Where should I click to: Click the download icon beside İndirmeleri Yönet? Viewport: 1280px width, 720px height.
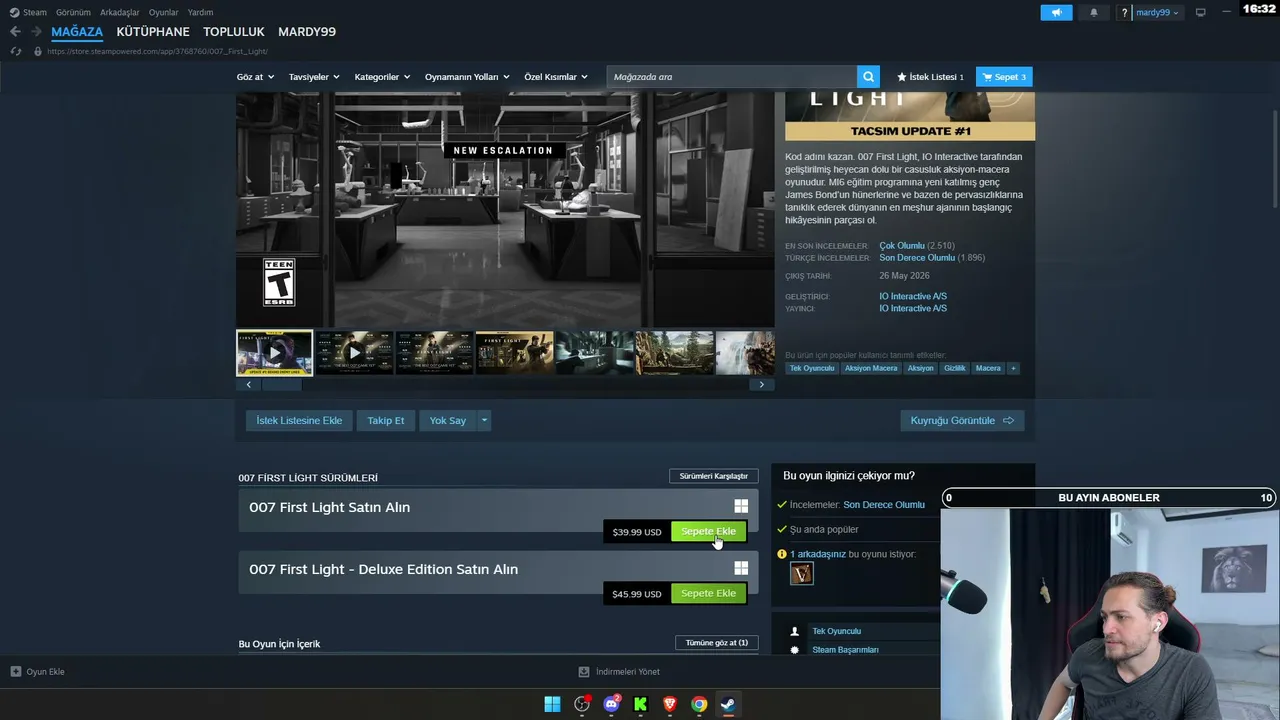click(584, 672)
